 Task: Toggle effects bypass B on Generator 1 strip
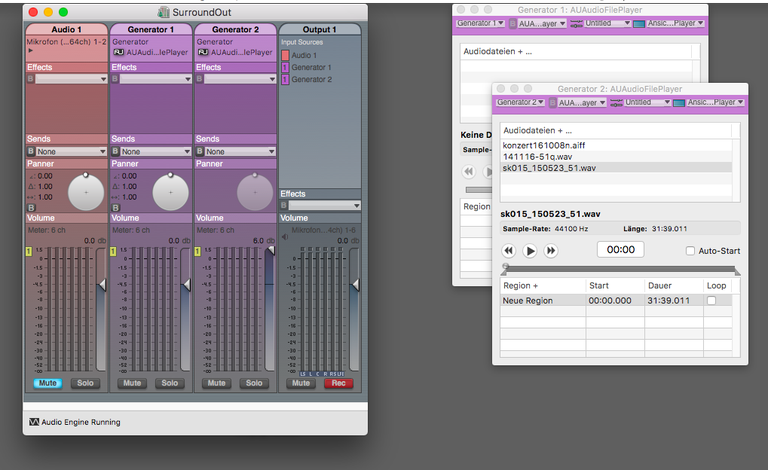click(115, 79)
